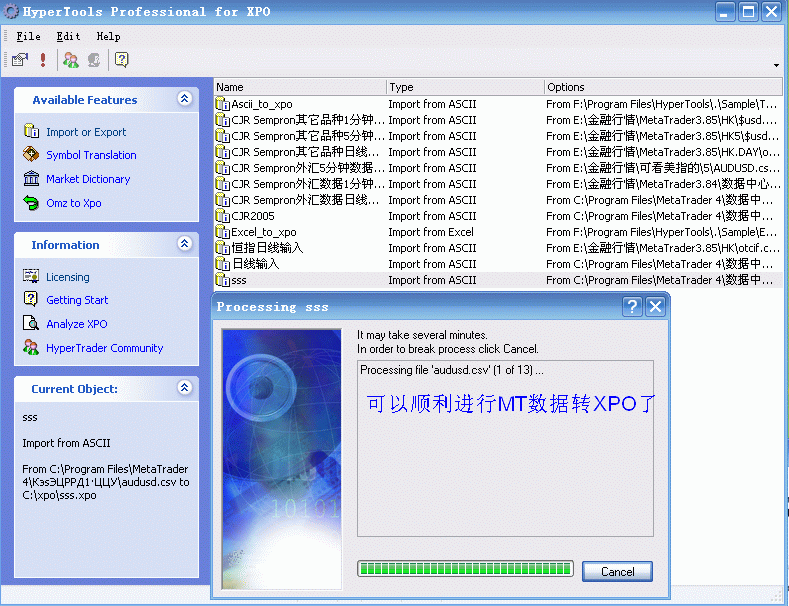
Task: Click the processing dialog globe image
Action: pos(282,459)
